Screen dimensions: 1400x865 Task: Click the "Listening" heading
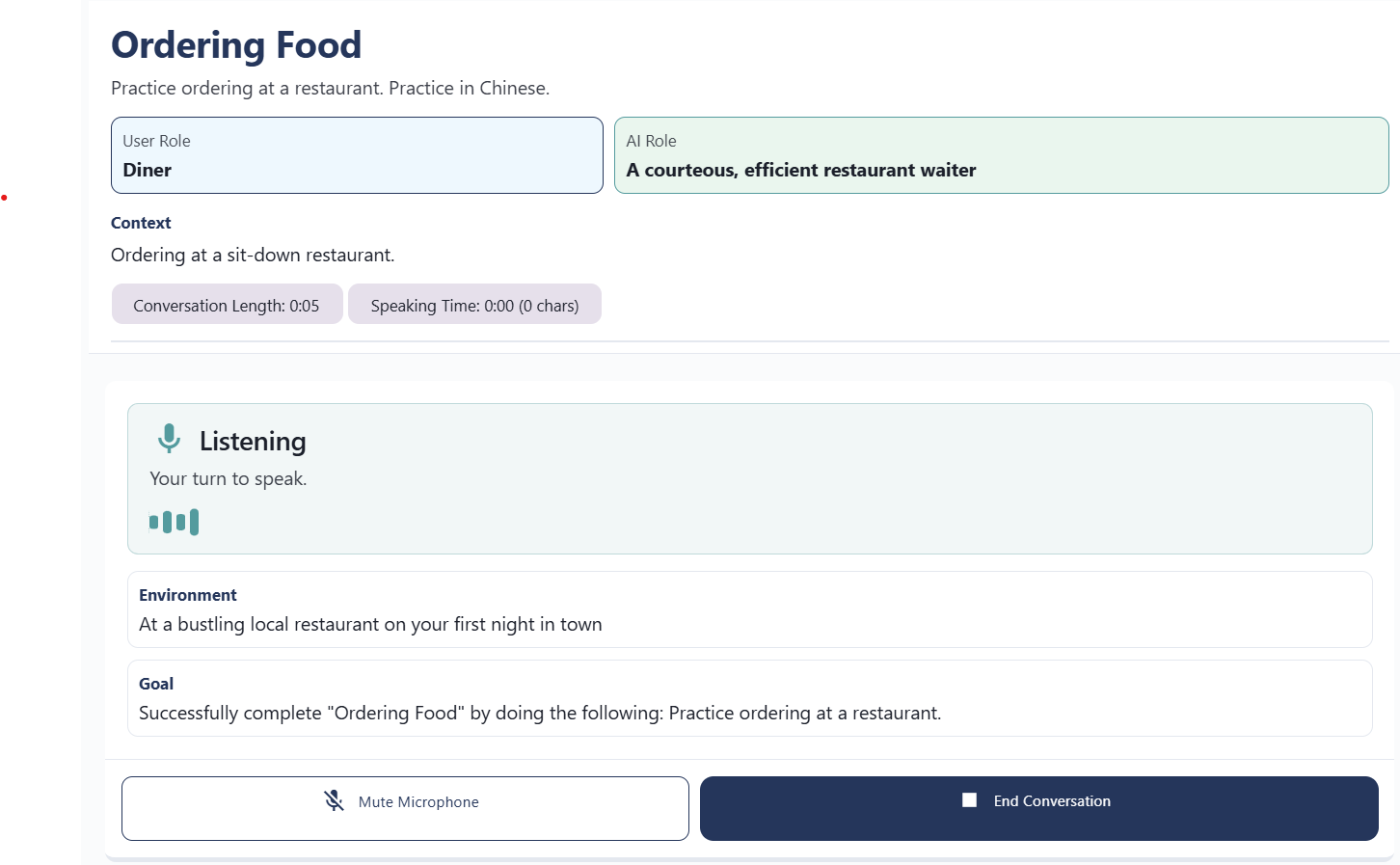[x=253, y=441]
